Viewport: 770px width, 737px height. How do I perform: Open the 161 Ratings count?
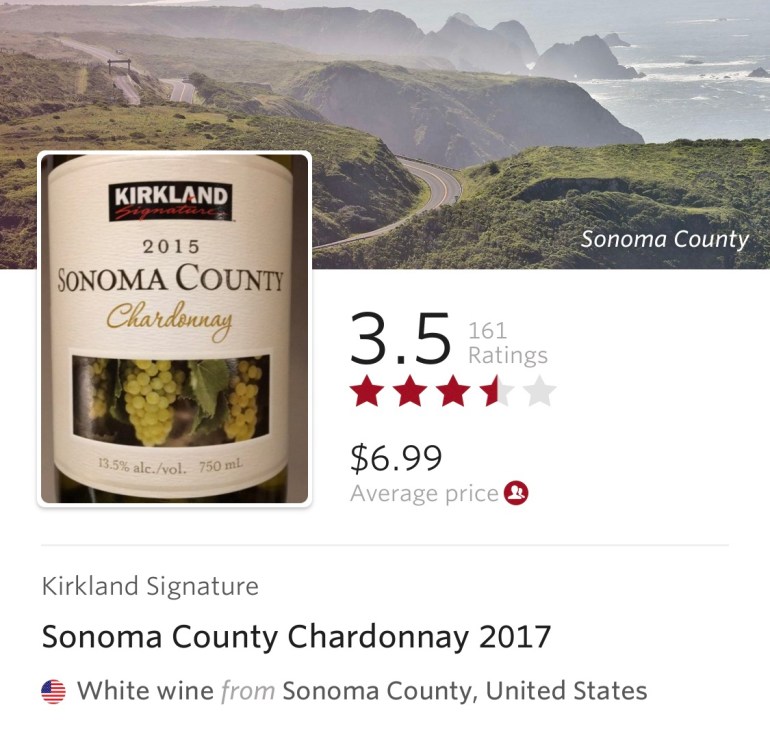(x=507, y=343)
